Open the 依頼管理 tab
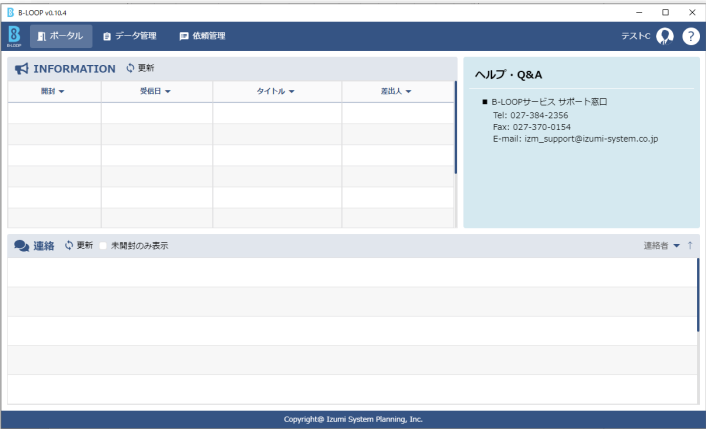 [202, 36]
